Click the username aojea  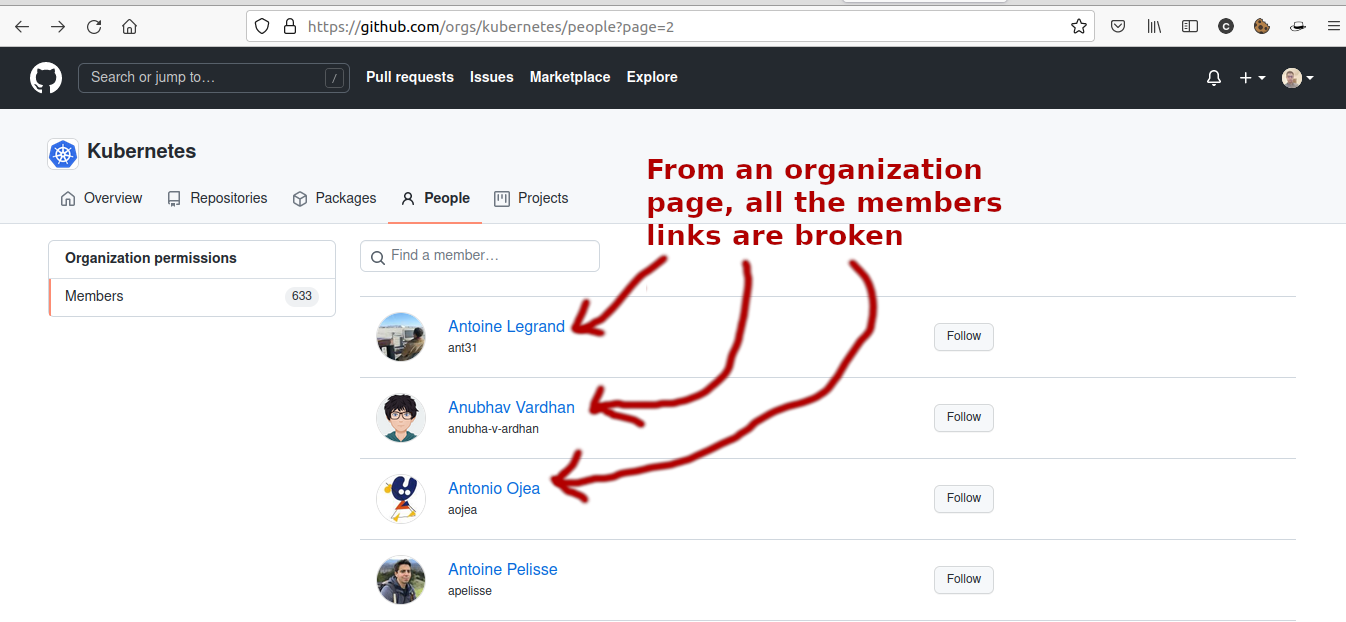(463, 510)
